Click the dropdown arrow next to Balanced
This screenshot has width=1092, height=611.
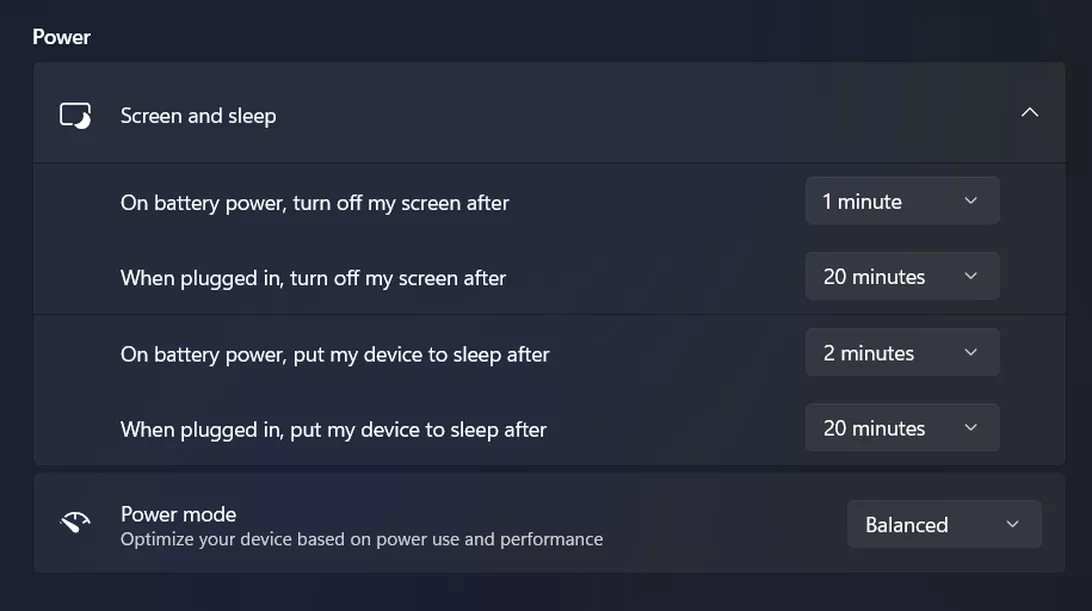[x=1011, y=523]
